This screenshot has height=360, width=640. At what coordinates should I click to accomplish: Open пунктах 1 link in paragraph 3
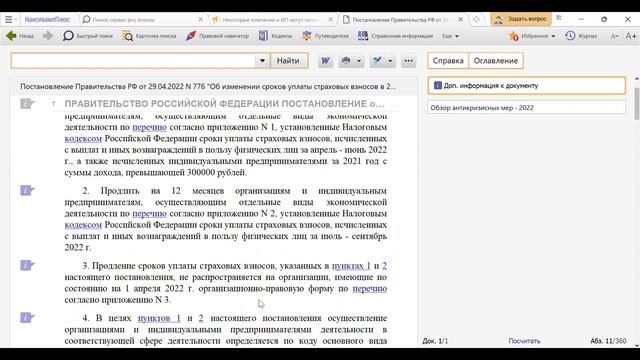pos(351,266)
